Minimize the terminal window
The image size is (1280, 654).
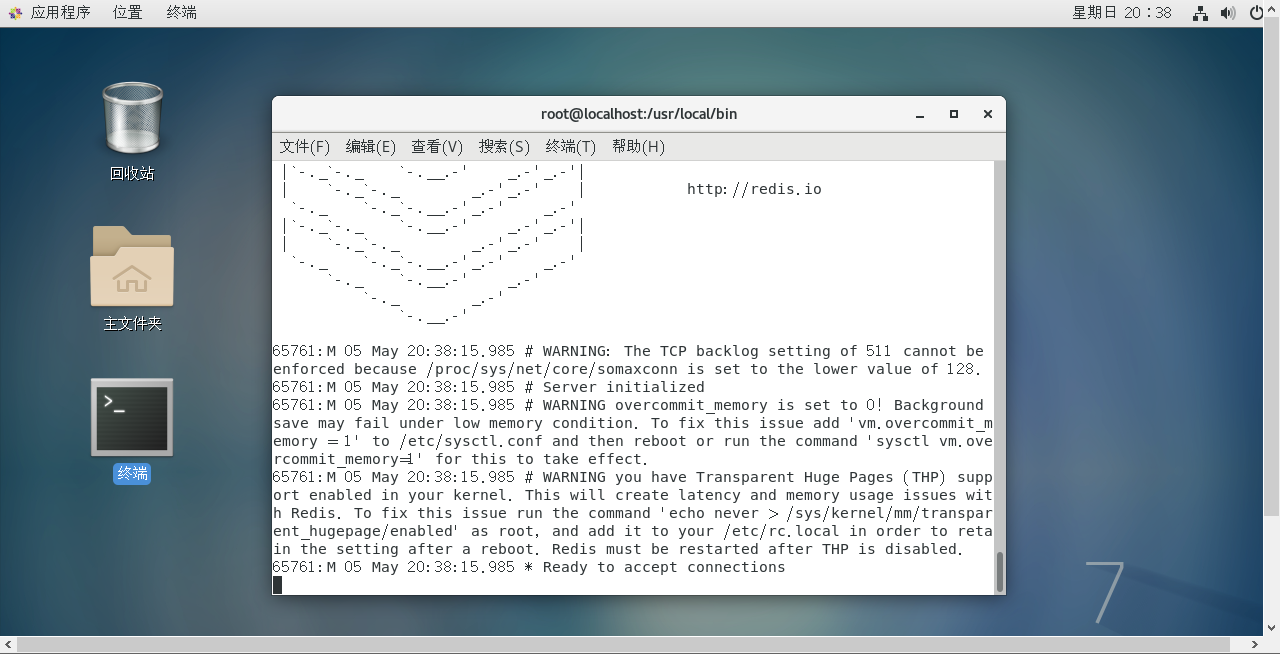920,114
